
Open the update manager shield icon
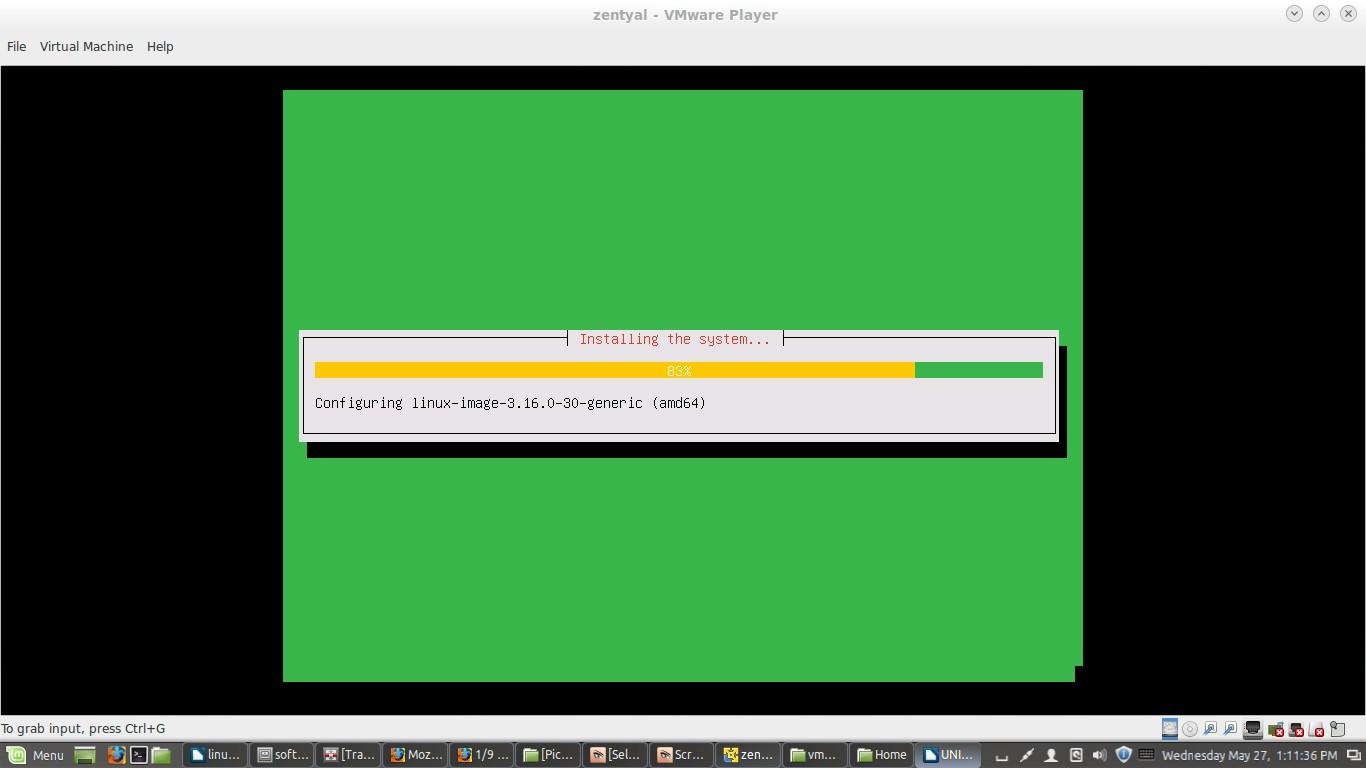1123,755
